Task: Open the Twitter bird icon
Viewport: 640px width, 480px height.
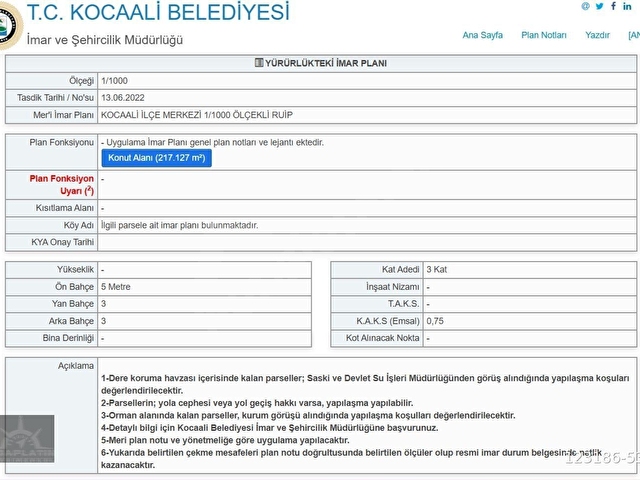Action: coord(599,6)
